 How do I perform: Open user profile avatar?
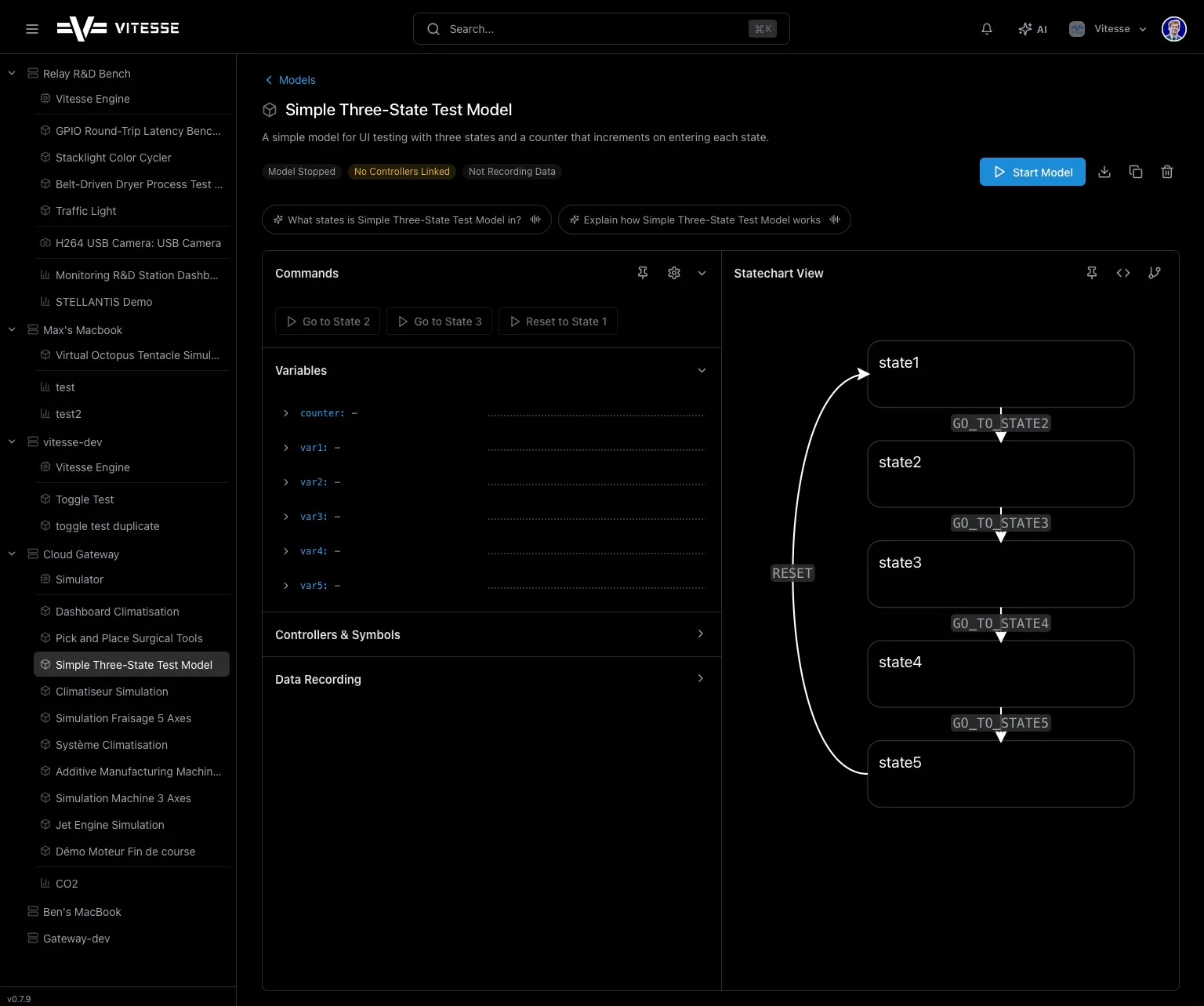[x=1173, y=29]
